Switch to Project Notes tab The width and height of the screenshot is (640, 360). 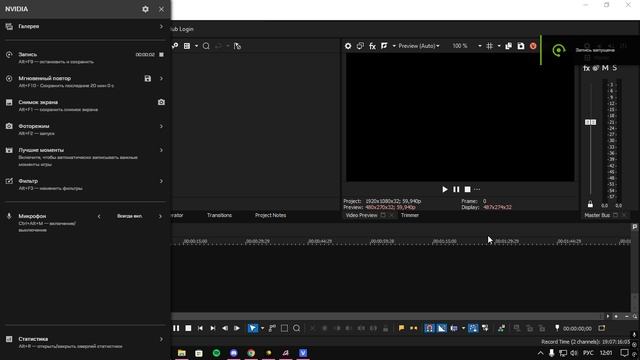pyautogui.click(x=271, y=216)
